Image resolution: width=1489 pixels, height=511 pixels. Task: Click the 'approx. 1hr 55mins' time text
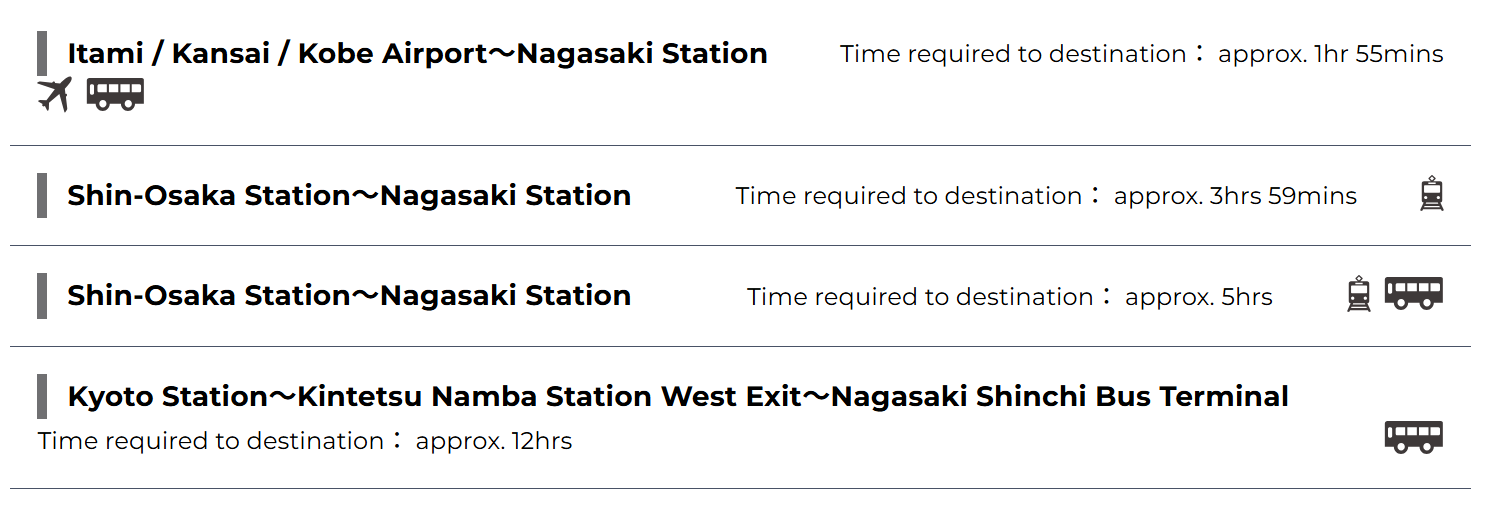(x=1330, y=54)
